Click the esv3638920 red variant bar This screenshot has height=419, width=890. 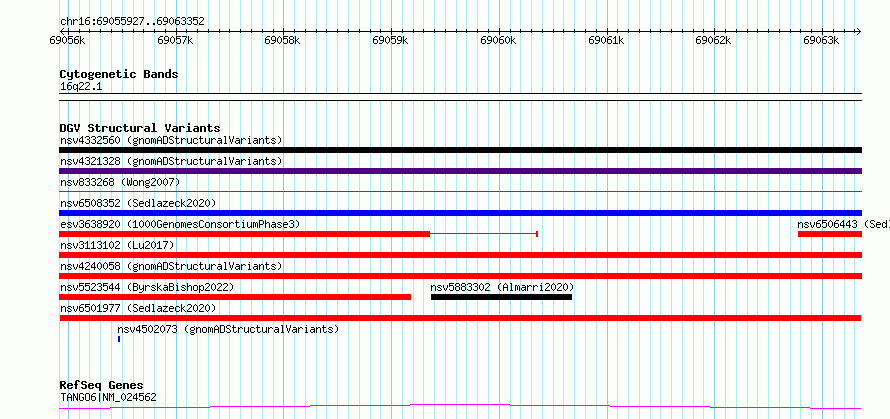245,234
